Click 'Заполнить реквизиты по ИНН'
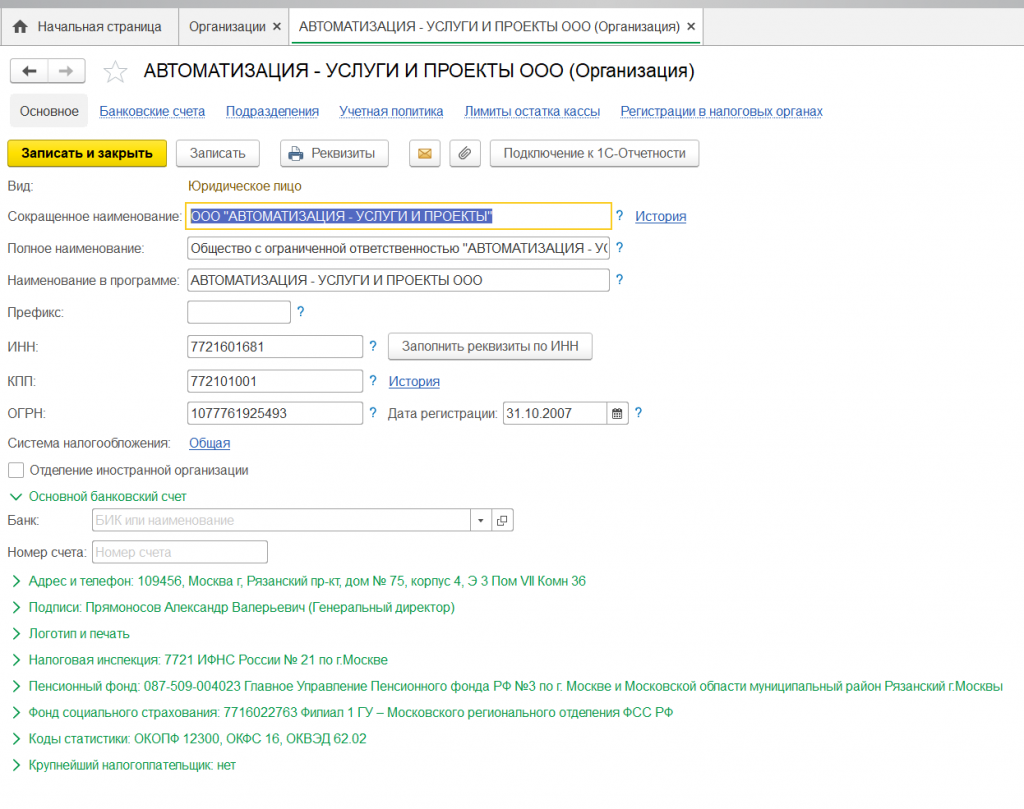Screen dimensions: 1024x809 point(490,346)
